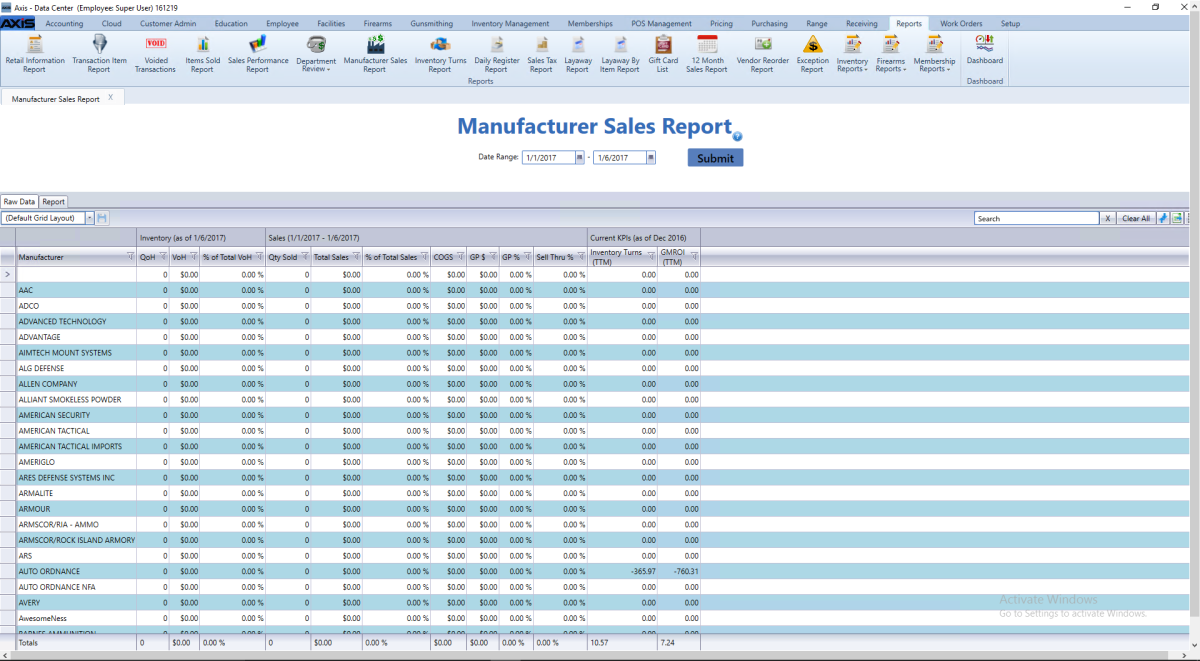This screenshot has width=1200, height=661.
Task: Expand the Department Review dropdown
Action: pos(316,53)
